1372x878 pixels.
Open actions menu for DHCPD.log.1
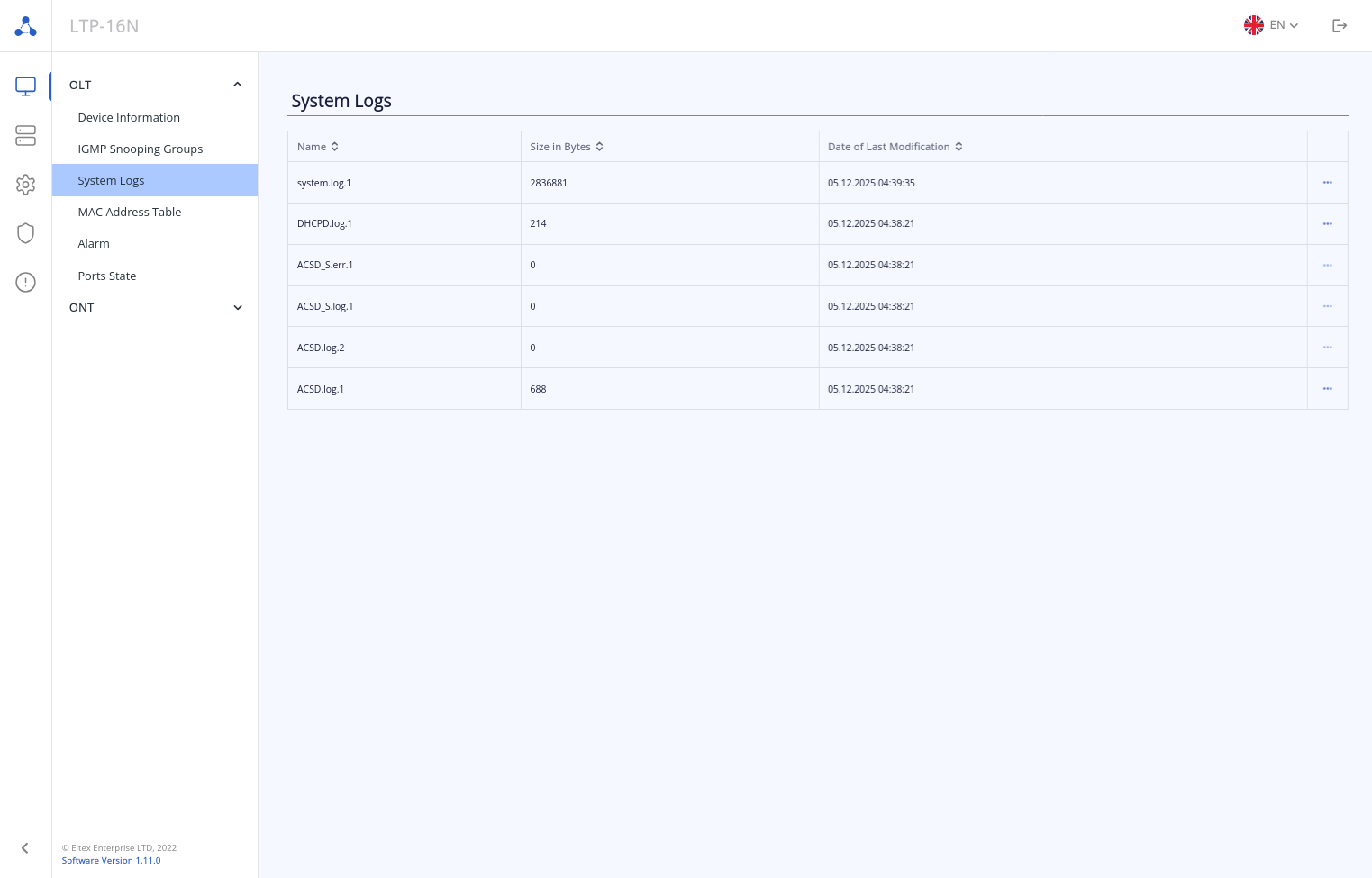[1327, 224]
